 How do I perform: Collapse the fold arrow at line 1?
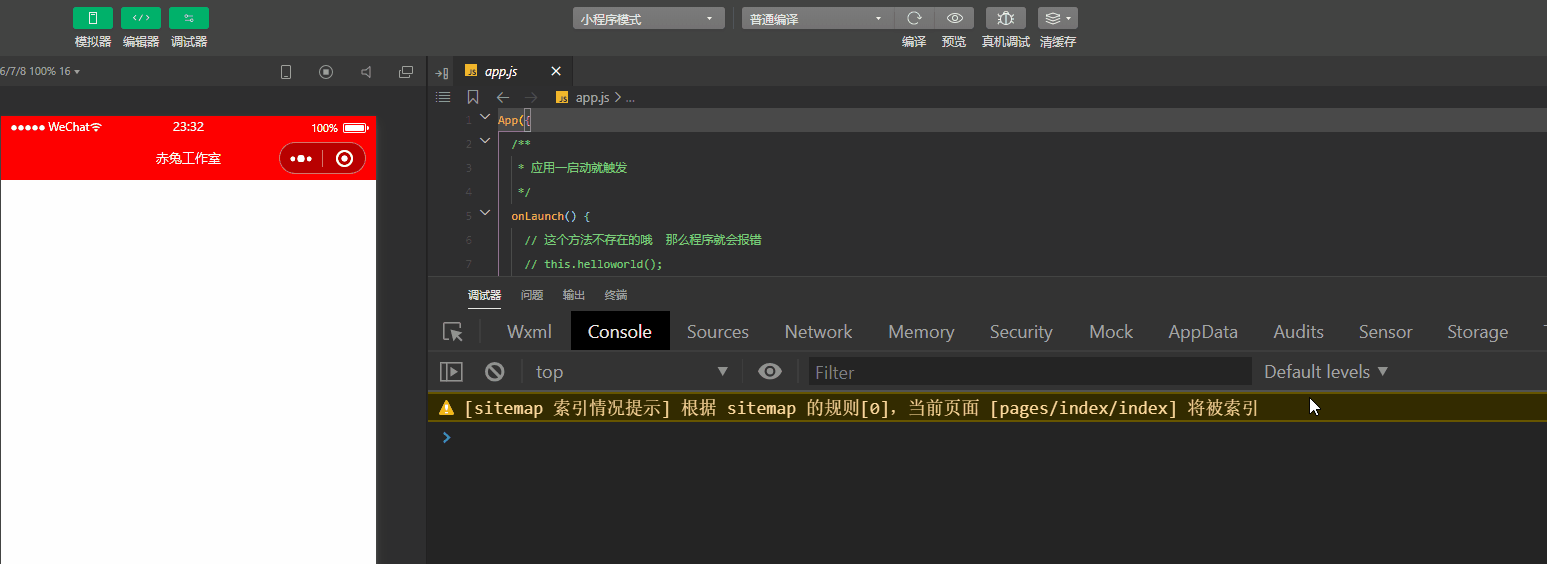click(x=485, y=117)
